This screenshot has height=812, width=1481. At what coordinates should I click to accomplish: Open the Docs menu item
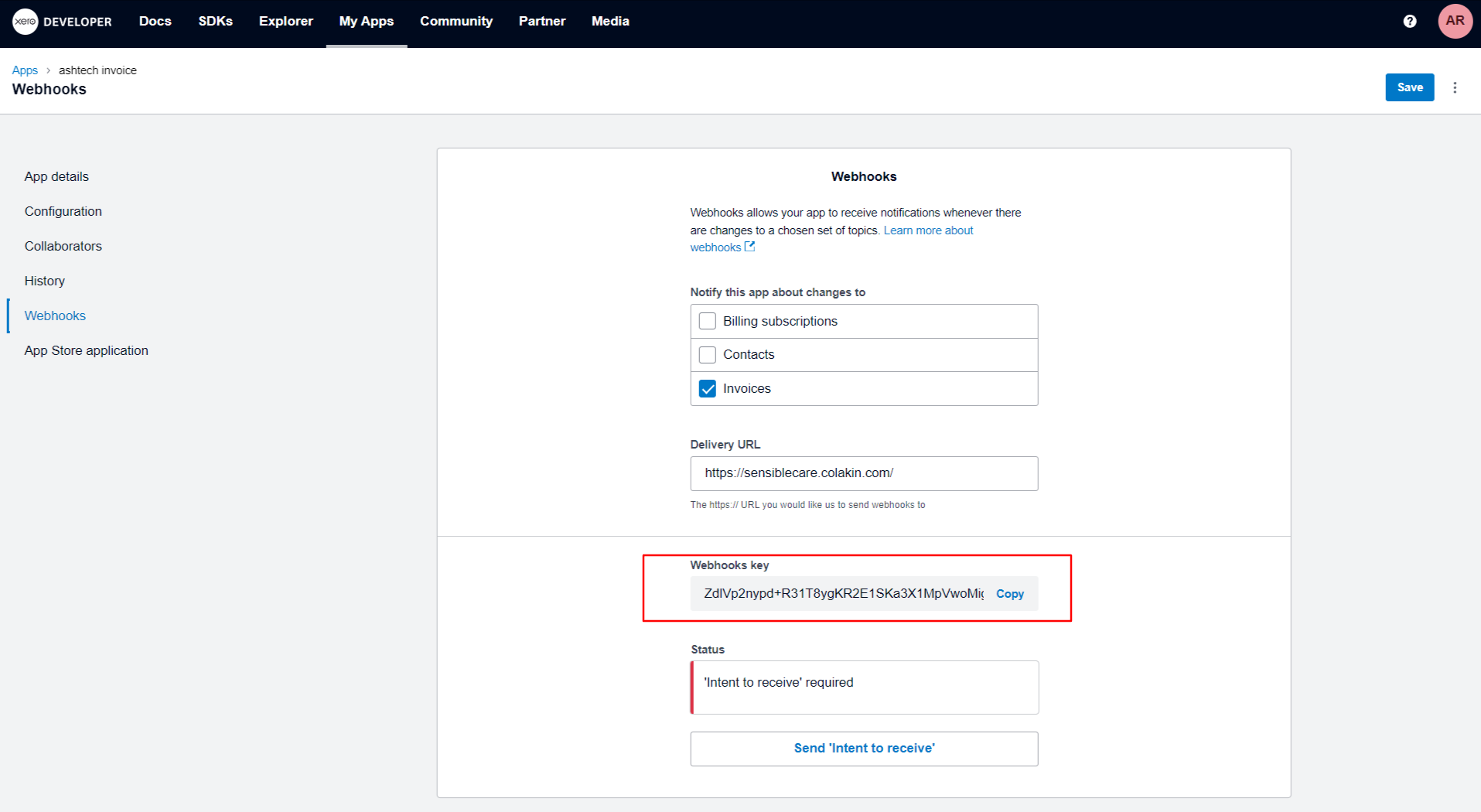point(155,22)
